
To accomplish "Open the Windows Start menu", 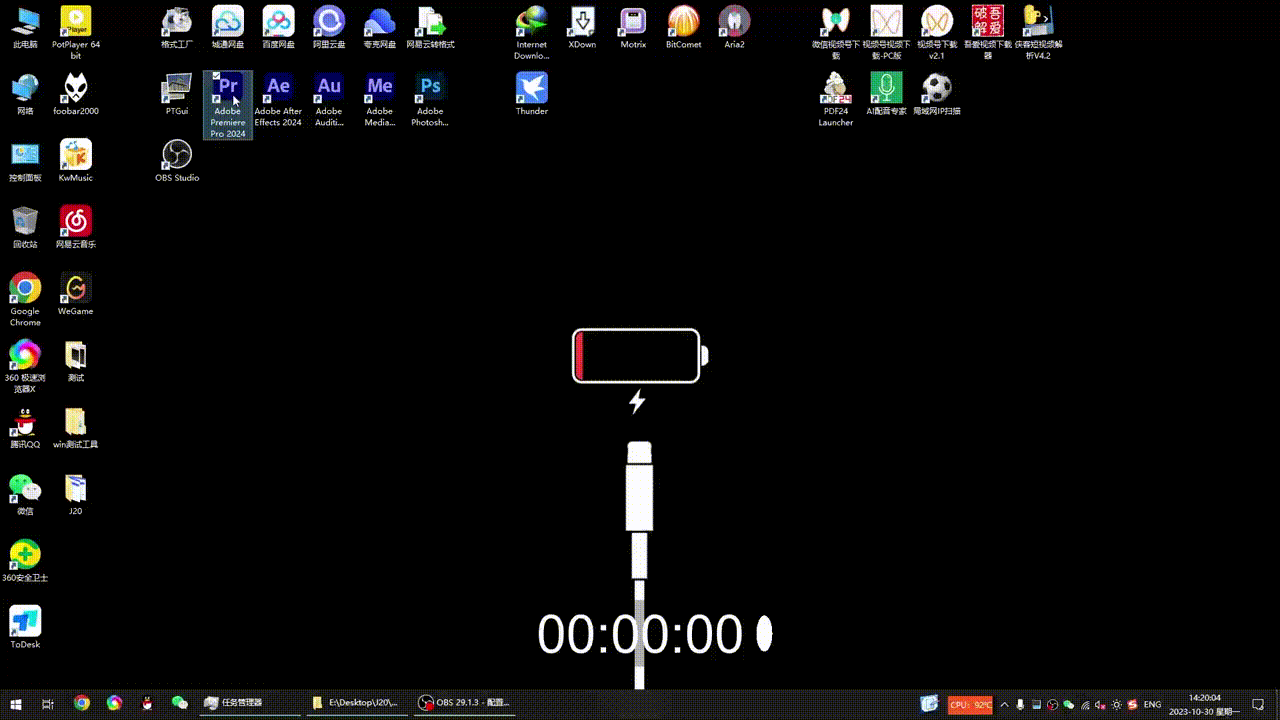I will point(16,703).
